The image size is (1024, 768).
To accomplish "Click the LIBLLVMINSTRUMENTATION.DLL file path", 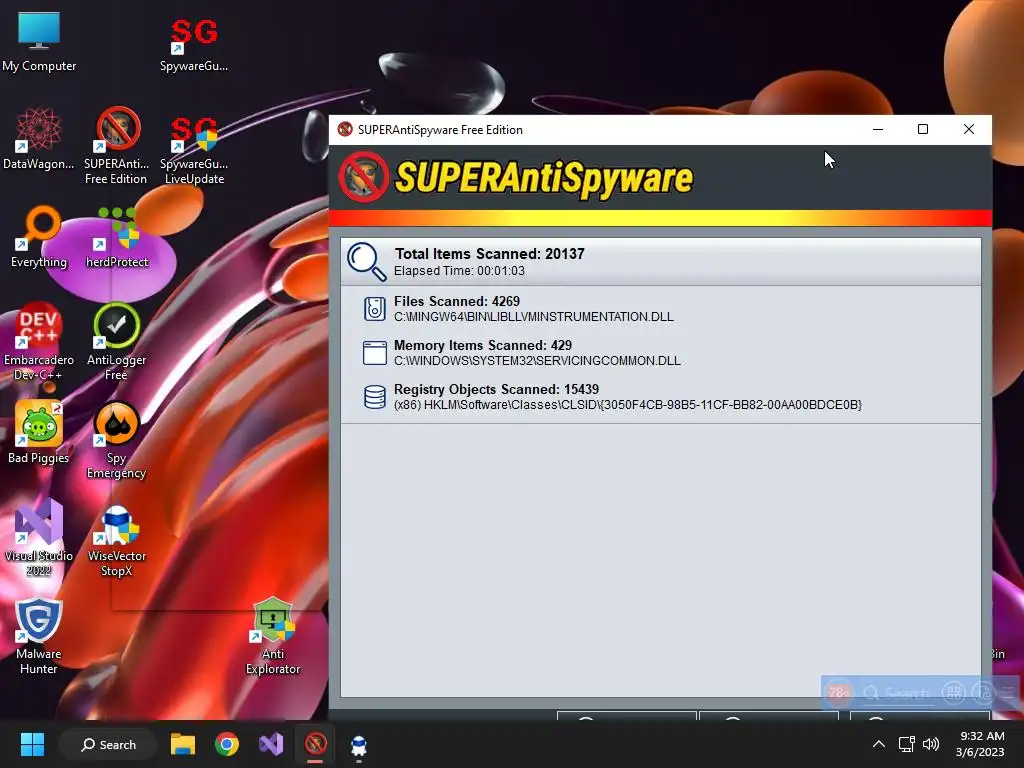I will point(534,317).
